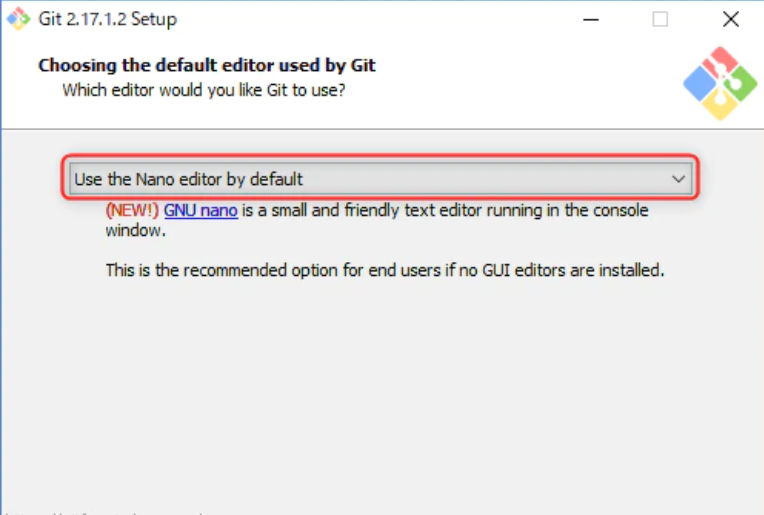Click the blue diamond of the Git logo

[700, 83]
